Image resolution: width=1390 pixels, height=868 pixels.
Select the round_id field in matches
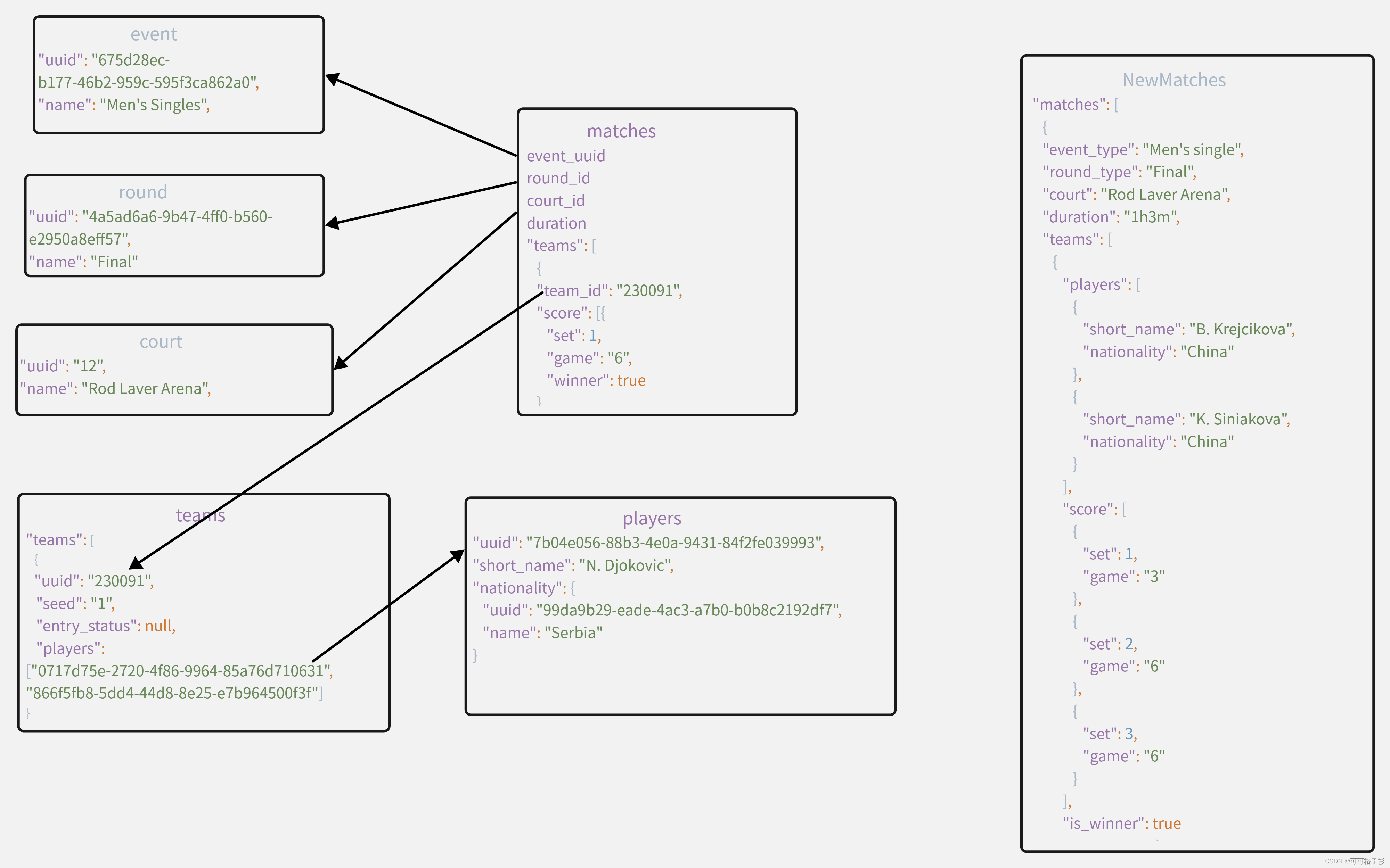(x=558, y=179)
